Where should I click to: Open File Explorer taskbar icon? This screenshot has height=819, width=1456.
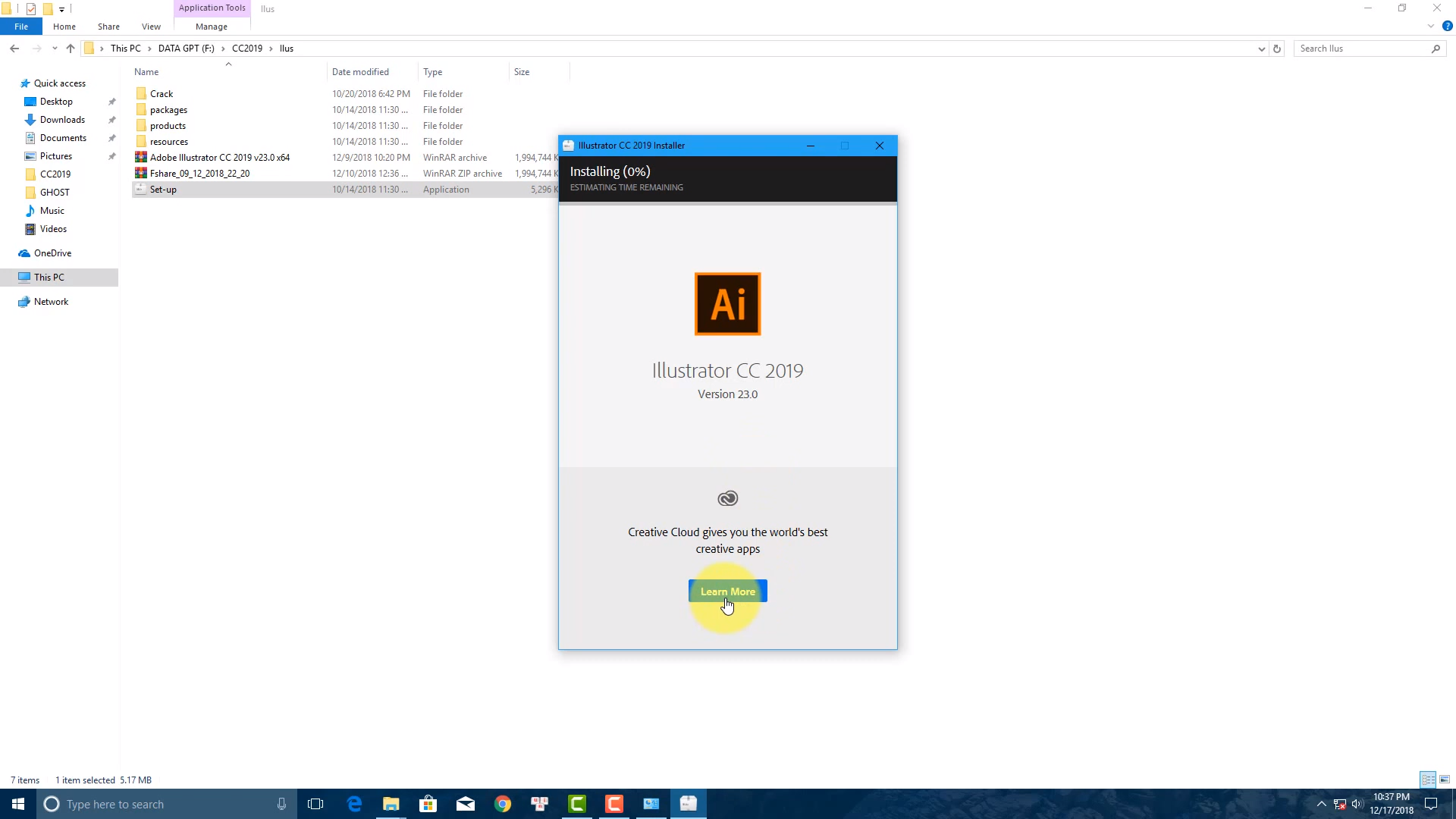coord(391,804)
